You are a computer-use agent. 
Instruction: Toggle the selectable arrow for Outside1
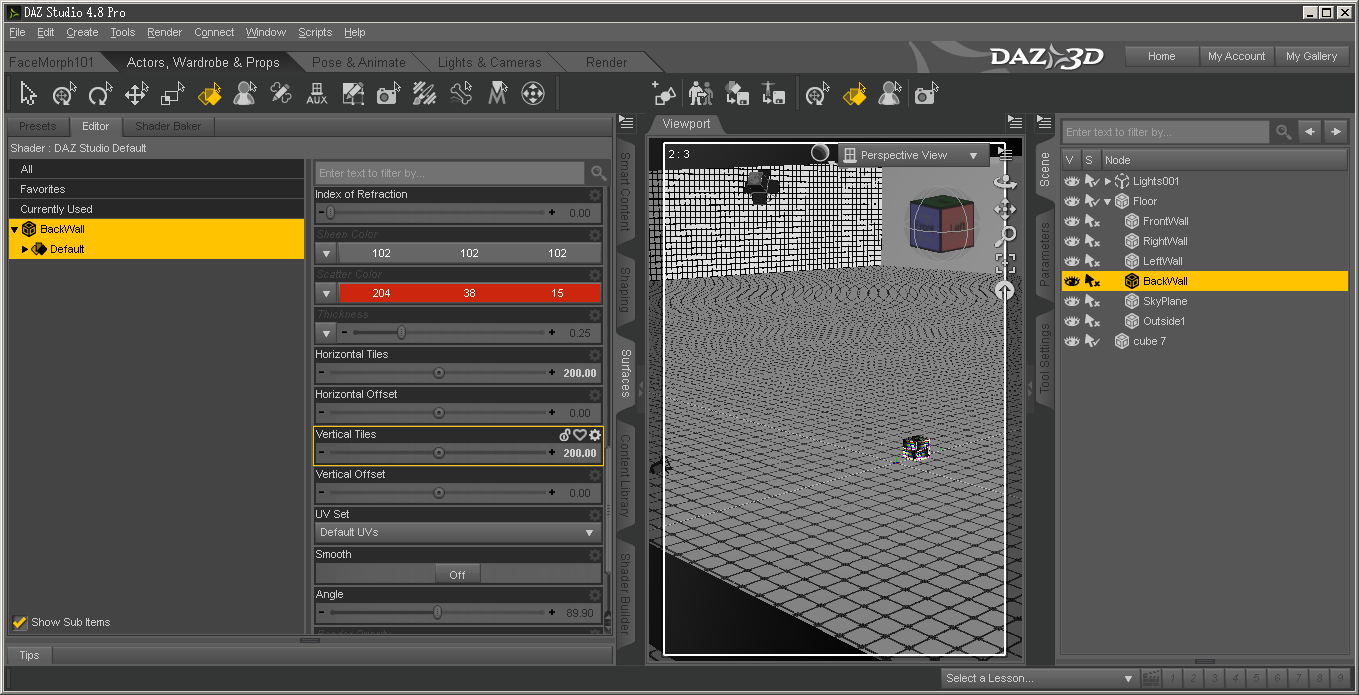click(x=1092, y=321)
